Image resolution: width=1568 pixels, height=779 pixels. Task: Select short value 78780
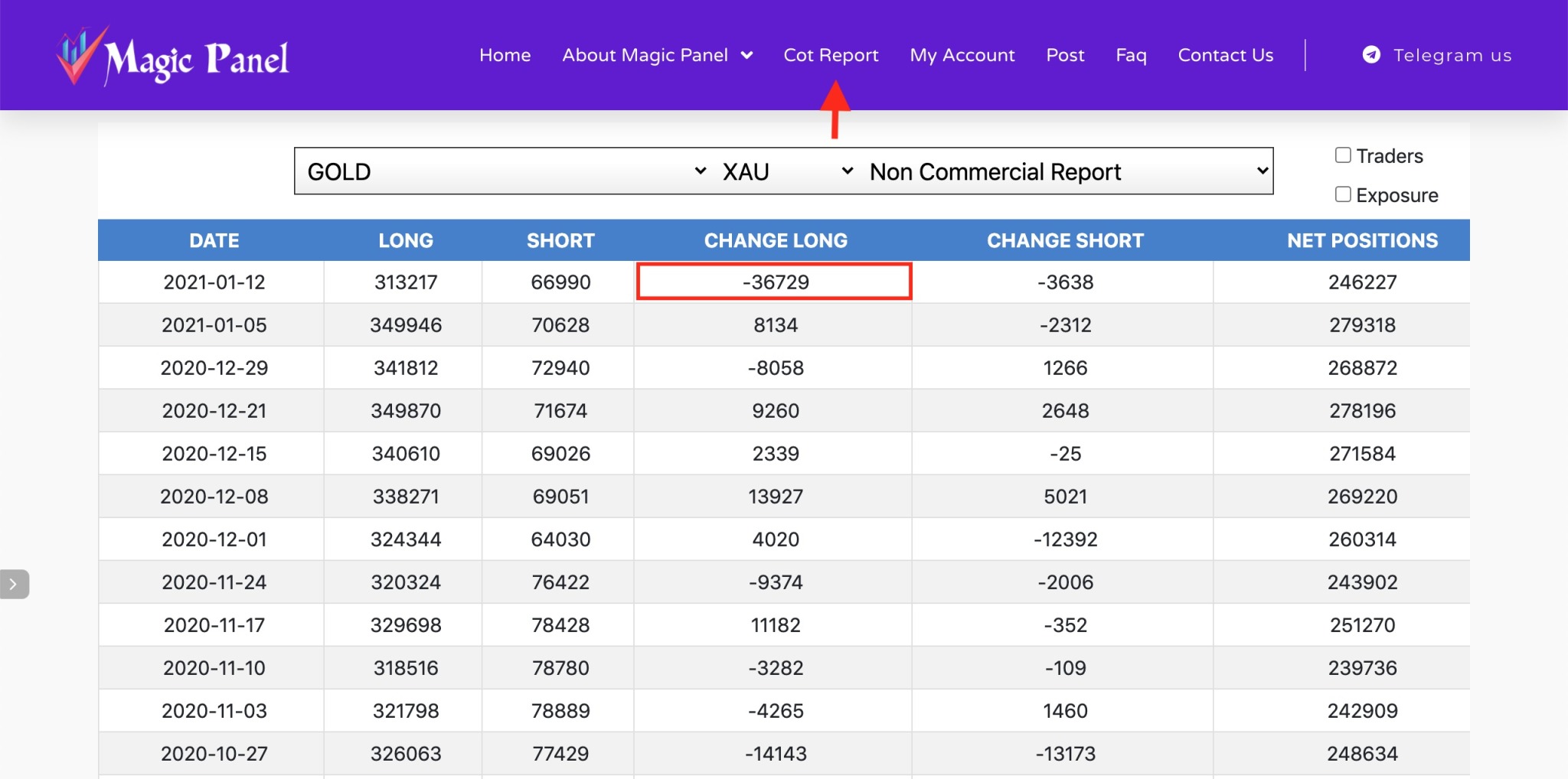coord(560,668)
